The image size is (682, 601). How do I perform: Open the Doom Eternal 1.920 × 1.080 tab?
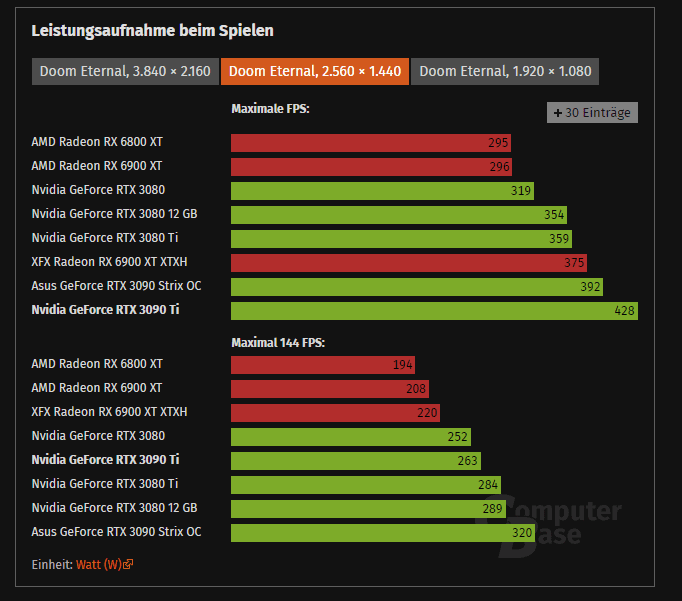505,71
